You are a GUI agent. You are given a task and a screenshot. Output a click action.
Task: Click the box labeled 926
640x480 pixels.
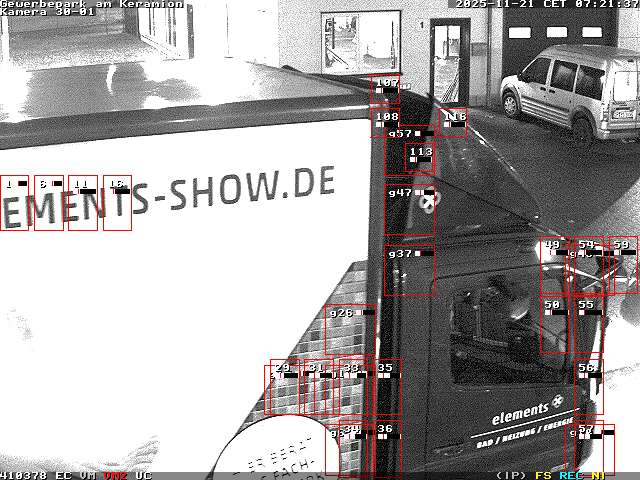351,330
